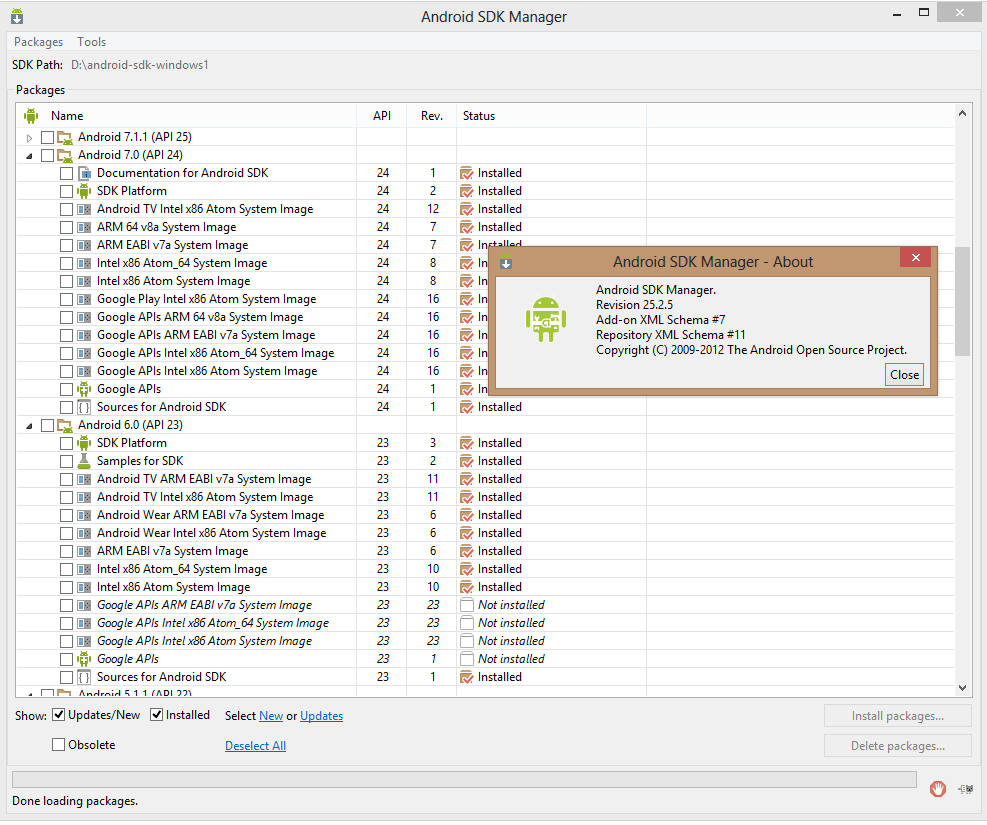Click Install packages button

click(x=897, y=716)
